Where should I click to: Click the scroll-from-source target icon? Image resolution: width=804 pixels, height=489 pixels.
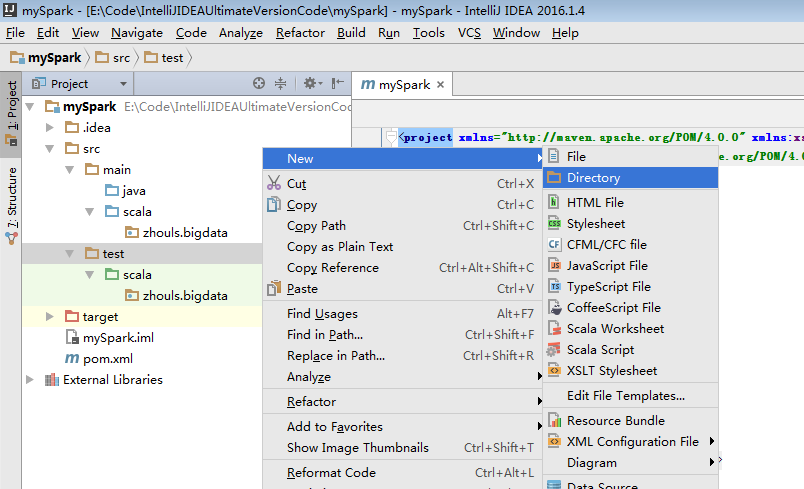pos(259,83)
